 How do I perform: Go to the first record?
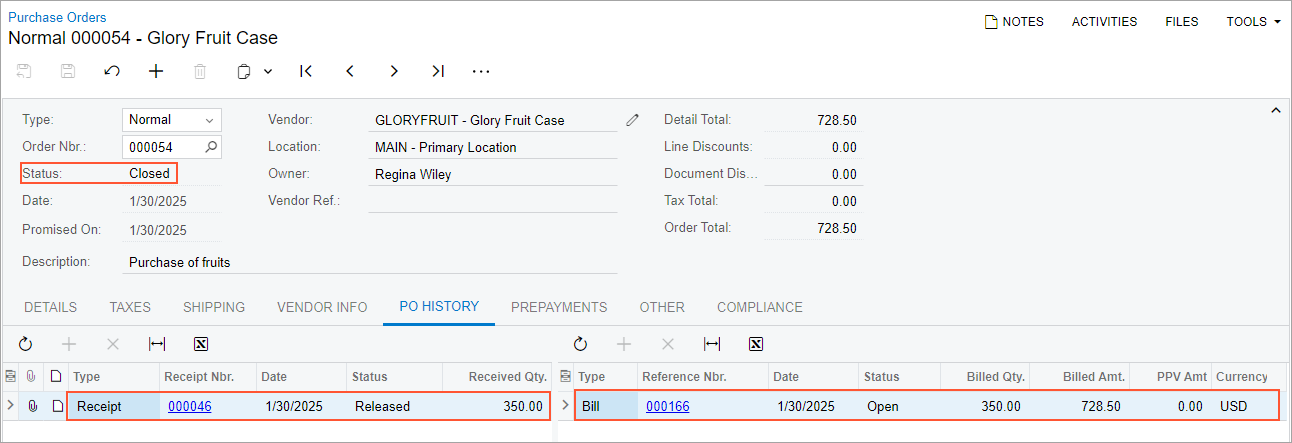306,71
